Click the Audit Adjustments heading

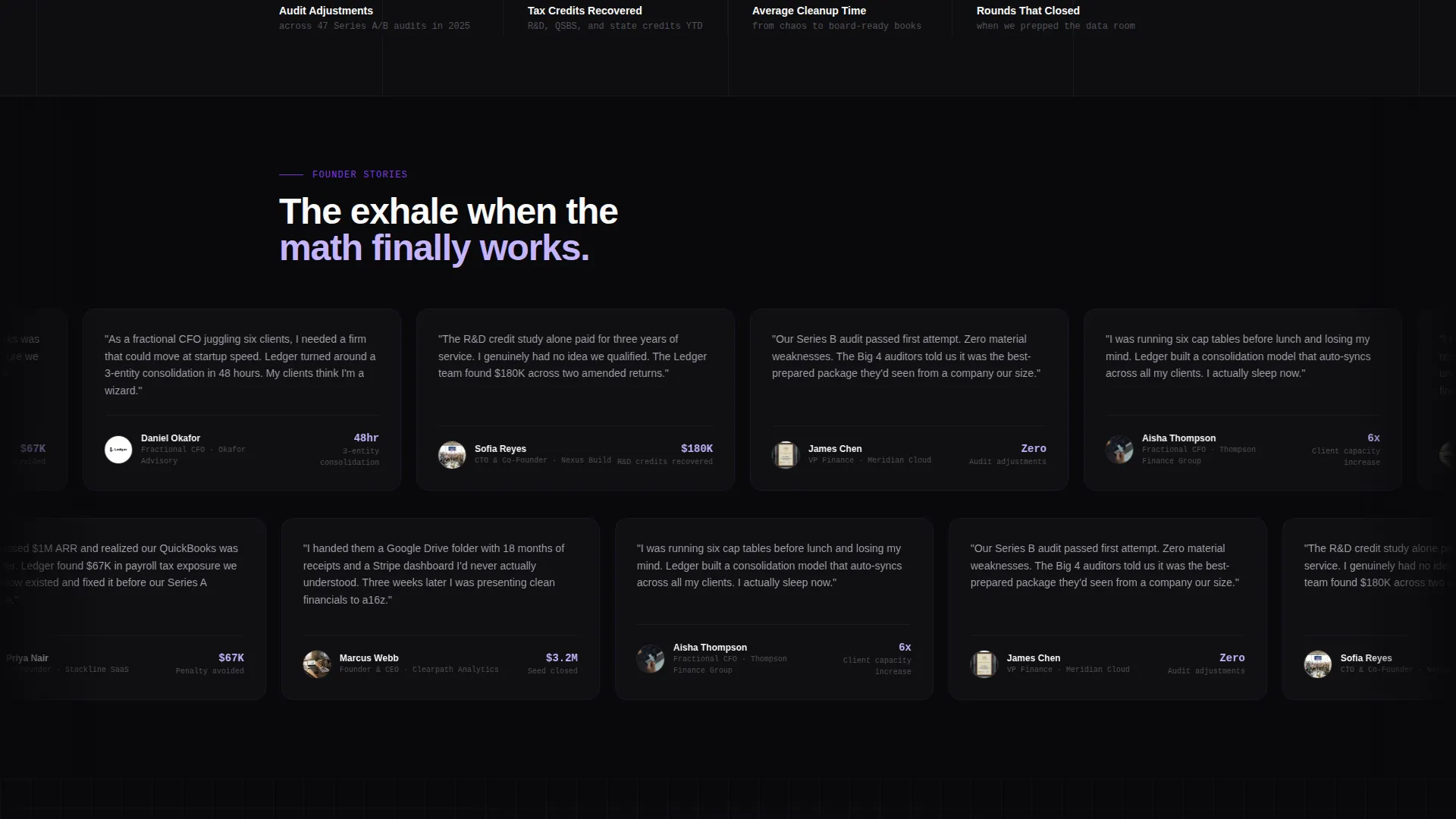click(x=326, y=11)
